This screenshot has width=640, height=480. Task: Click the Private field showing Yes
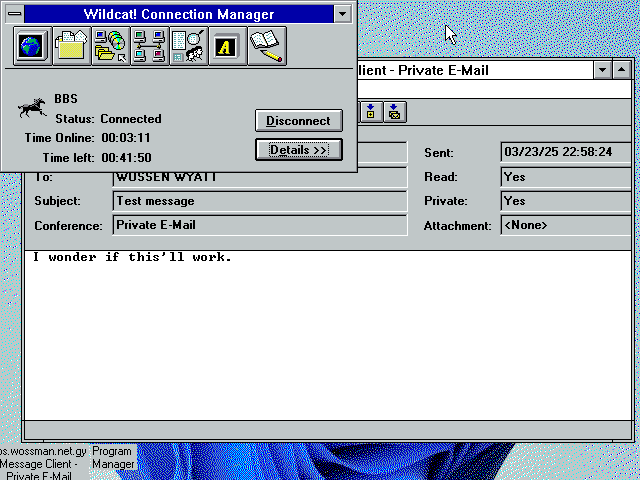pyautogui.click(x=566, y=201)
